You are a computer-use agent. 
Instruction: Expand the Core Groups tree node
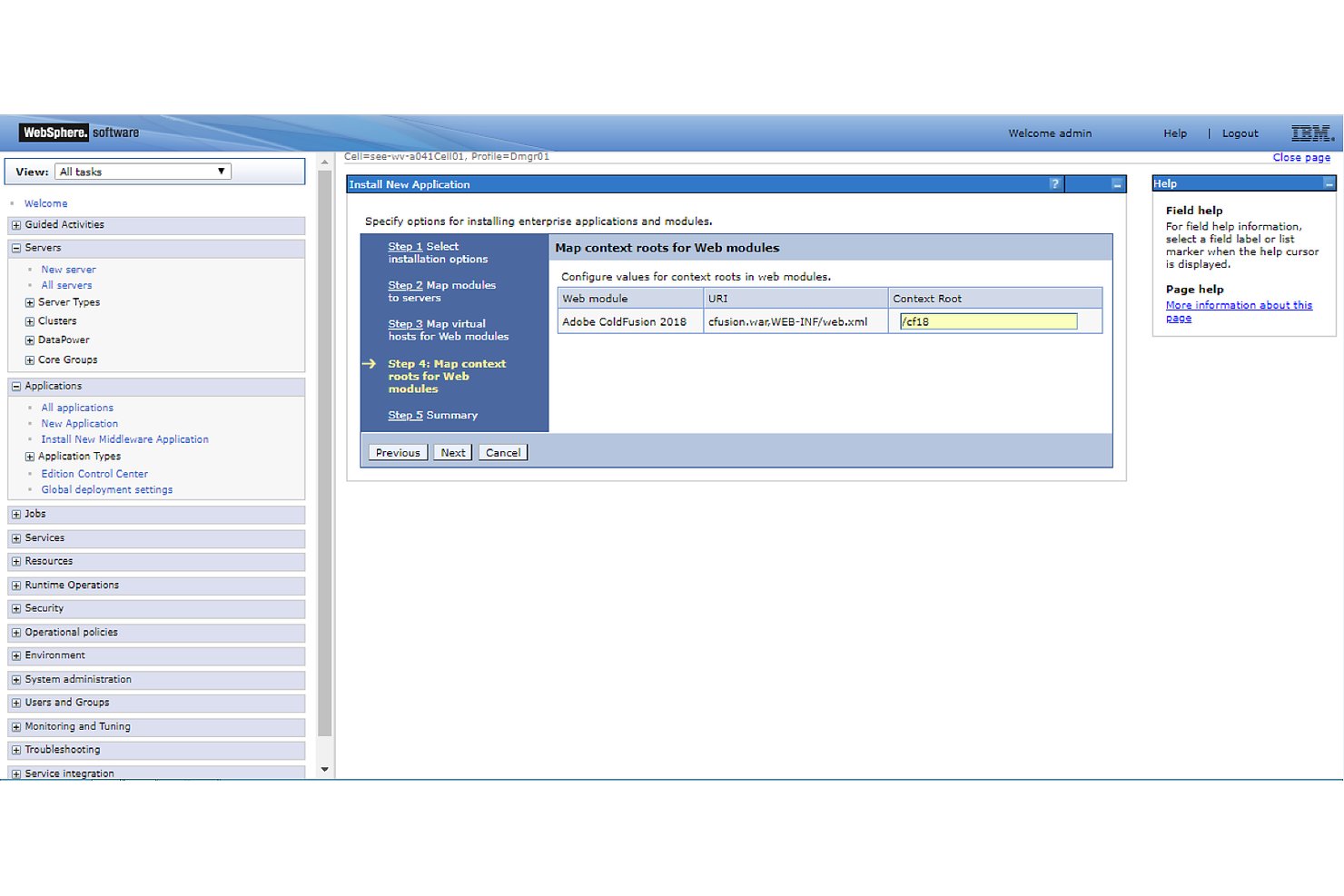pyautogui.click(x=30, y=360)
